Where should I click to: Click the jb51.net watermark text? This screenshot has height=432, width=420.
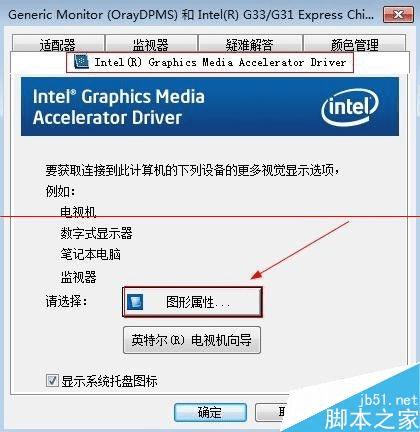pyautogui.click(x=389, y=400)
